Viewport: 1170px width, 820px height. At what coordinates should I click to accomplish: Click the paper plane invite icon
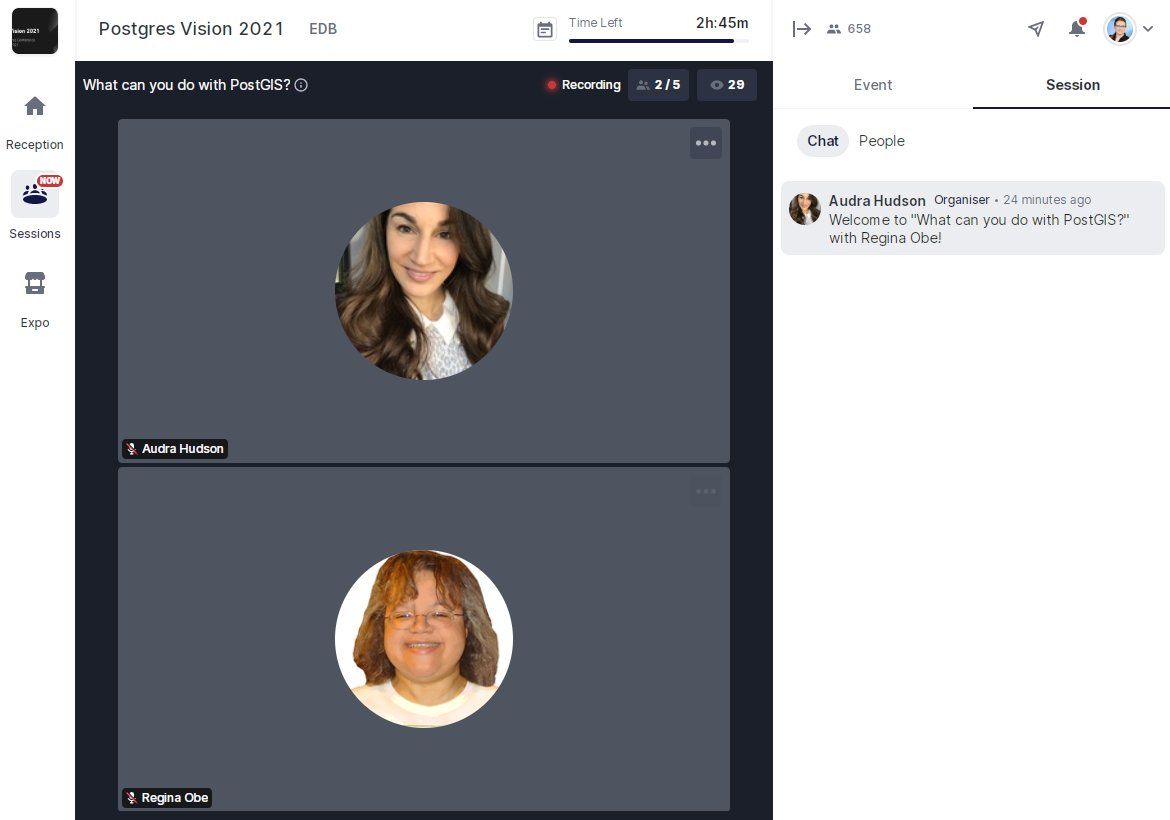pos(1036,29)
